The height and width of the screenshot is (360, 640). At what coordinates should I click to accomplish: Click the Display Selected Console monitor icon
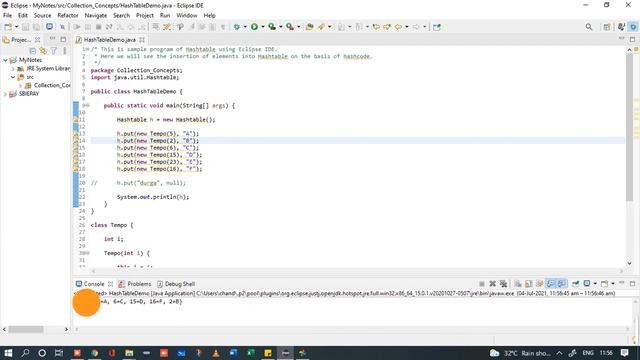(x=587, y=284)
